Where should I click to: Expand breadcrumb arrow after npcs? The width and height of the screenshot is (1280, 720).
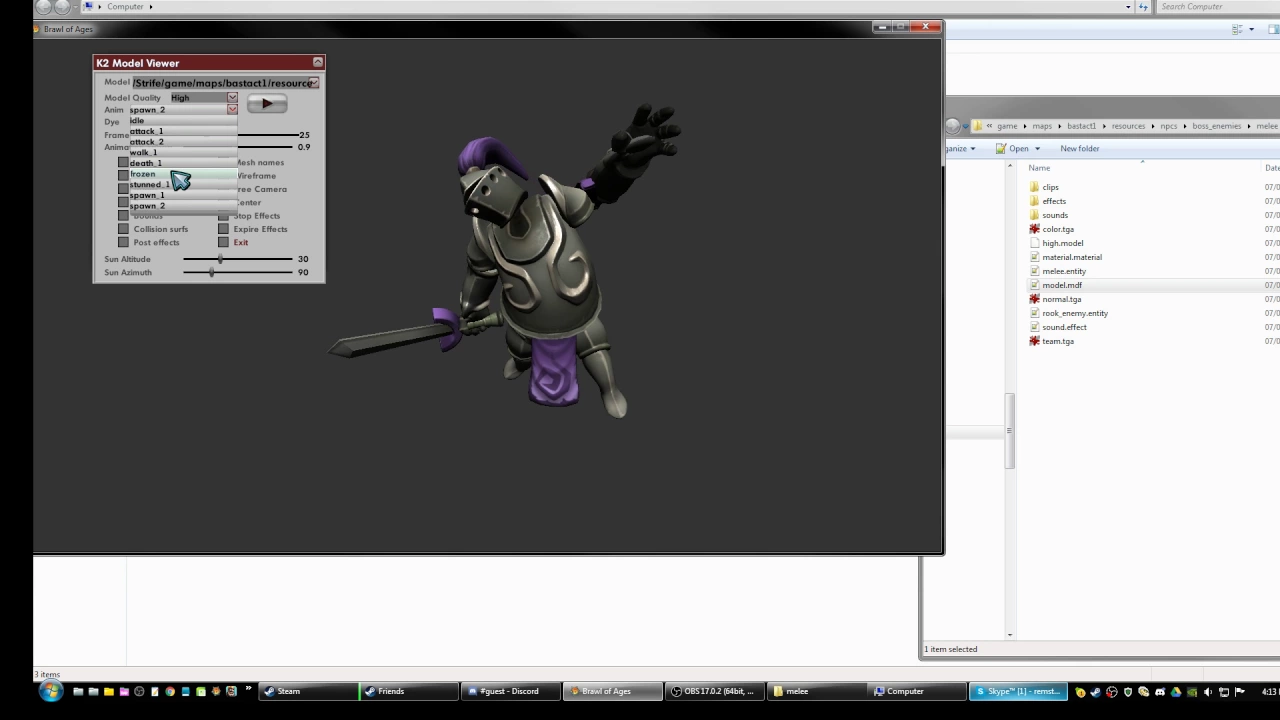1185,126
